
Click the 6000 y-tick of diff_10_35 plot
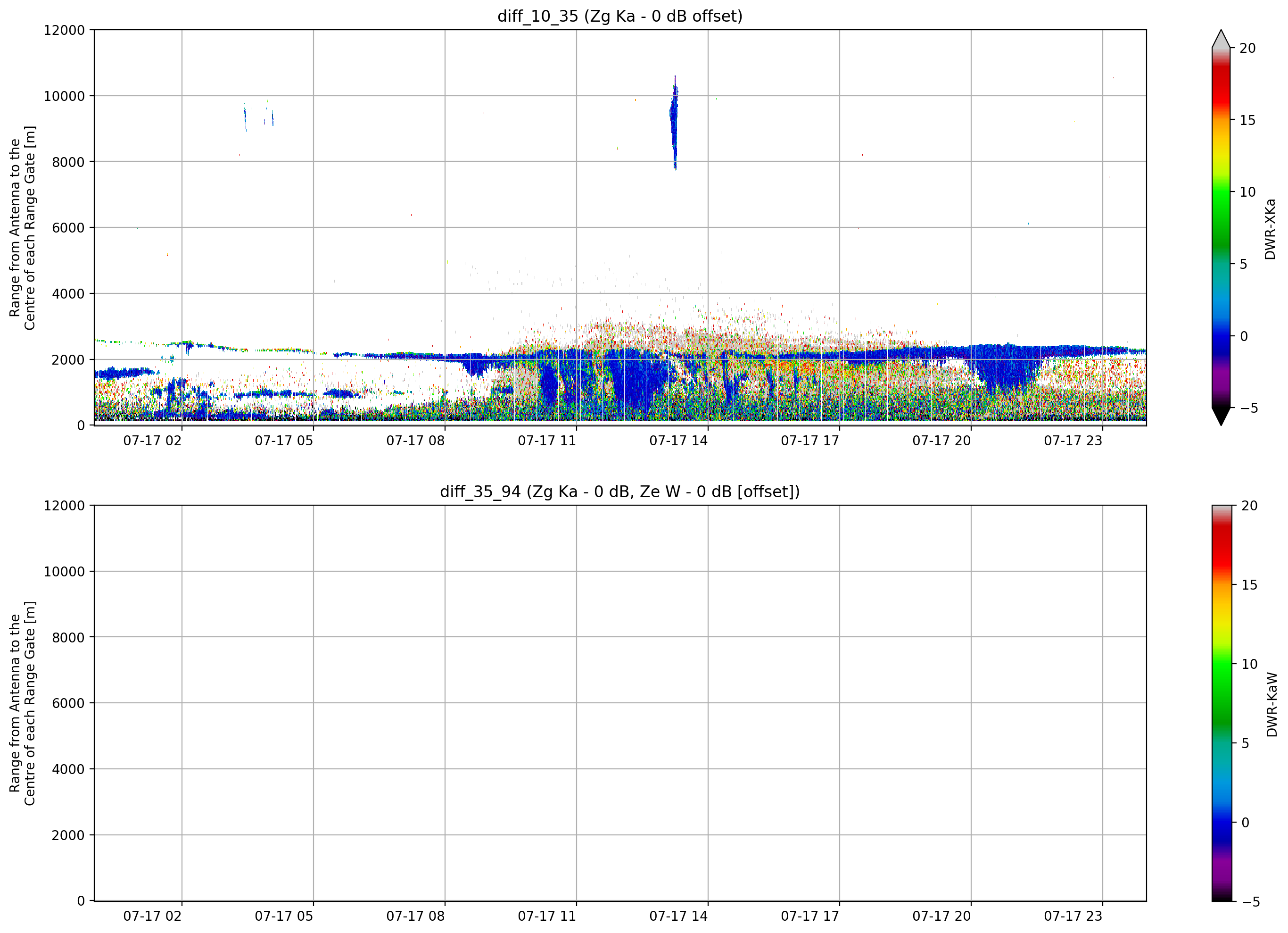click(x=68, y=228)
